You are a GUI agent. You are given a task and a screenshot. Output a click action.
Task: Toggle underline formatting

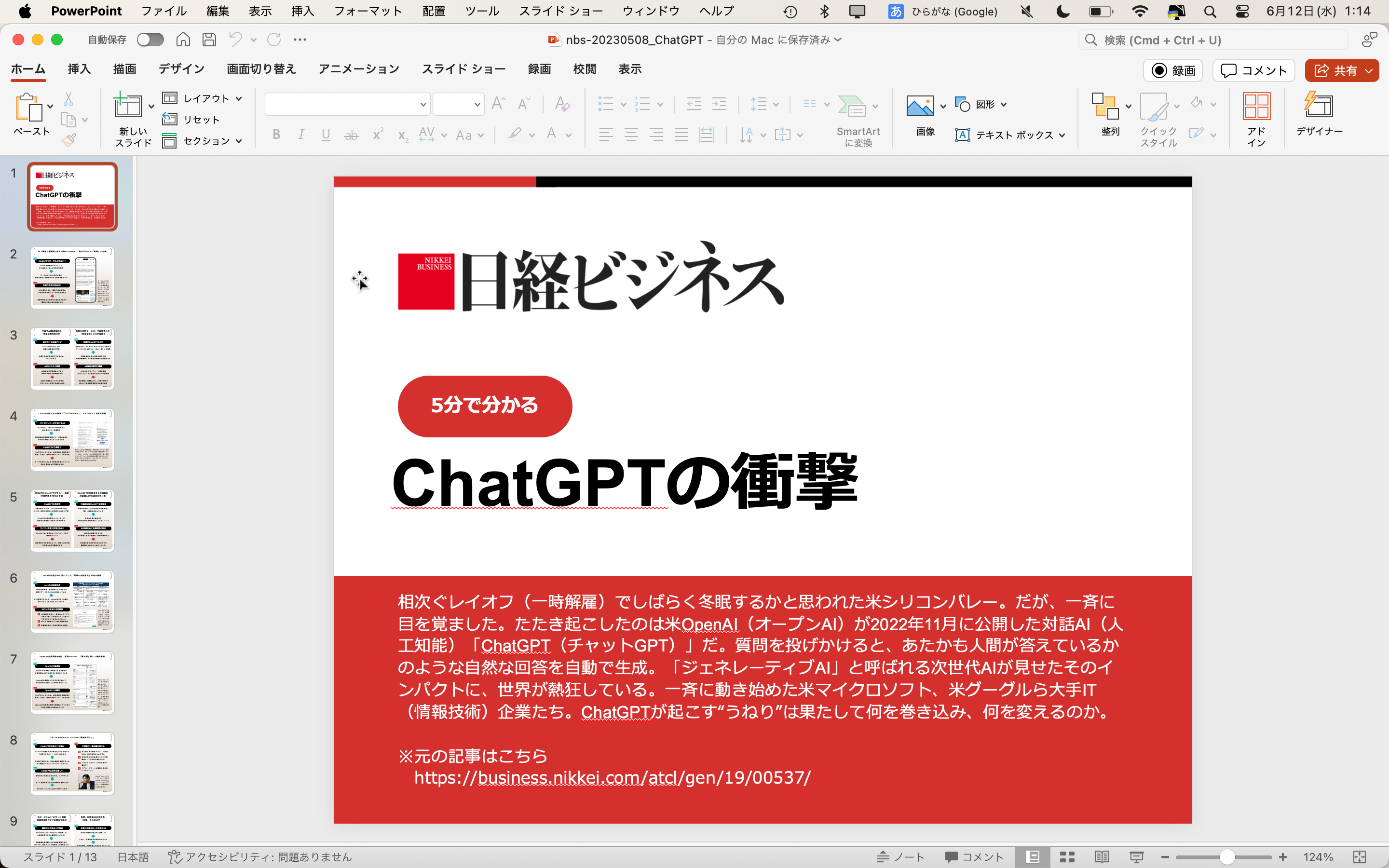point(326,135)
